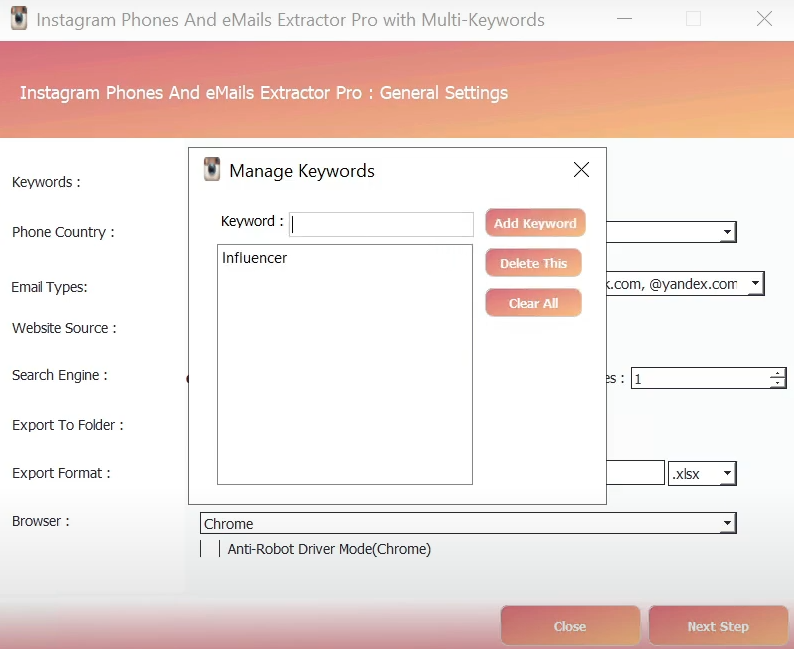Increase the pages value with up arrow
Image resolution: width=794 pixels, height=649 pixels.
coord(778,374)
